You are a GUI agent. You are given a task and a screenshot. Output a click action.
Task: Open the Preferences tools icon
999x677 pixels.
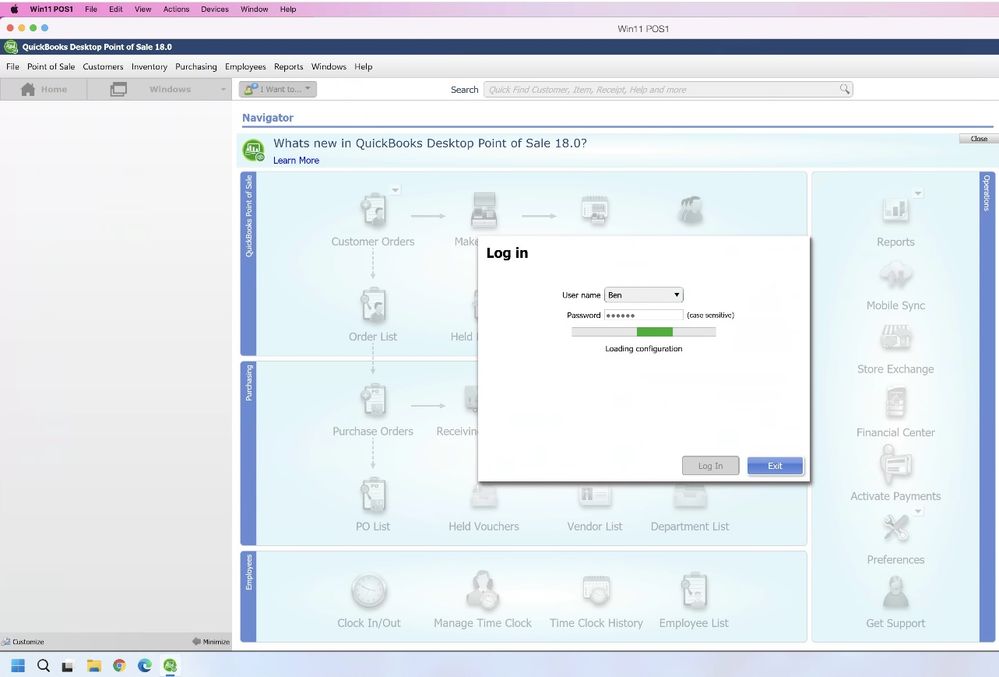[895, 528]
